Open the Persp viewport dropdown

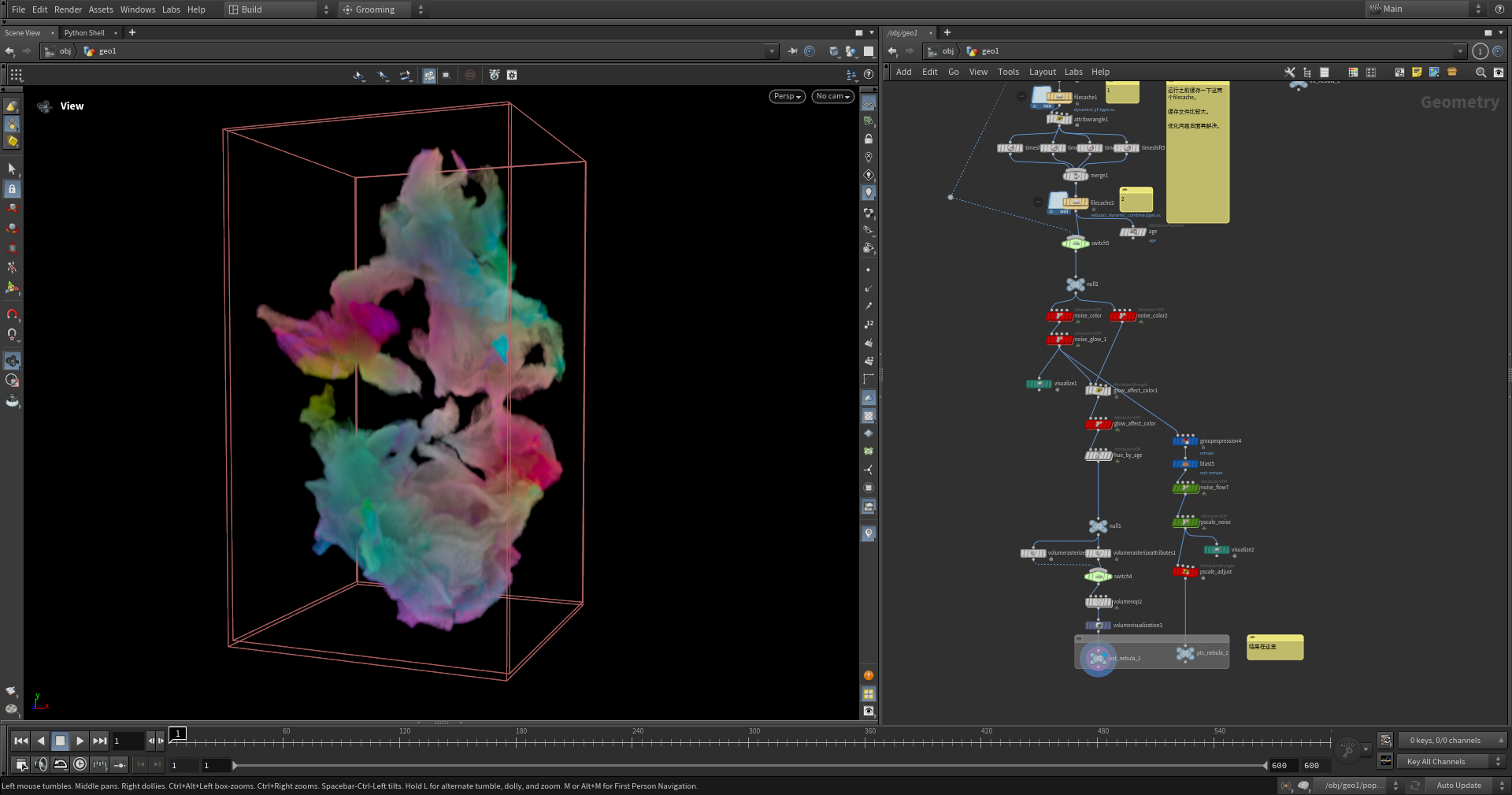tap(787, 96)
